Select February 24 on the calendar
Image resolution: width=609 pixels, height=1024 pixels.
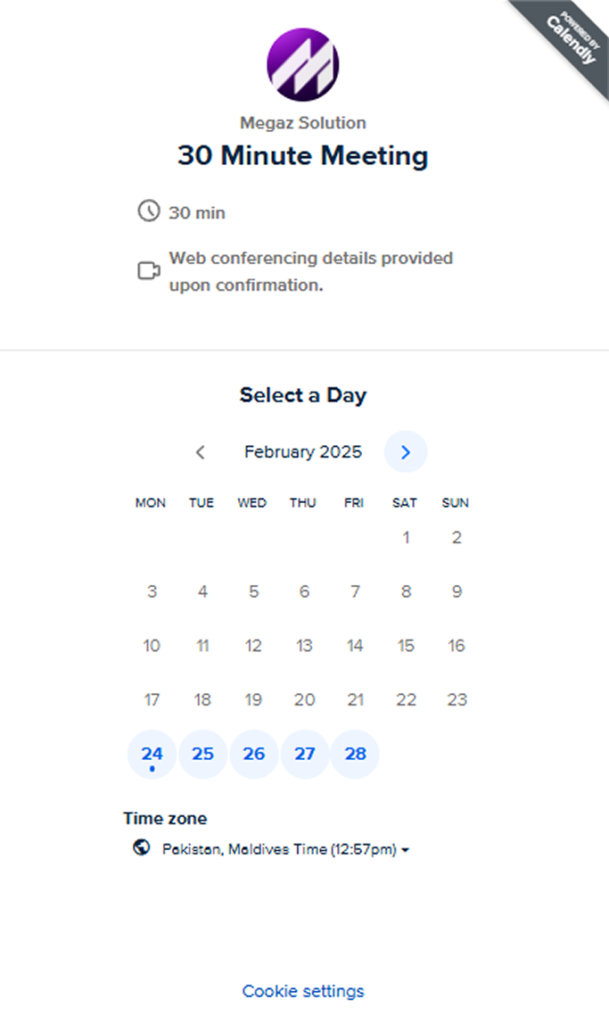click(x=152, y=754)
